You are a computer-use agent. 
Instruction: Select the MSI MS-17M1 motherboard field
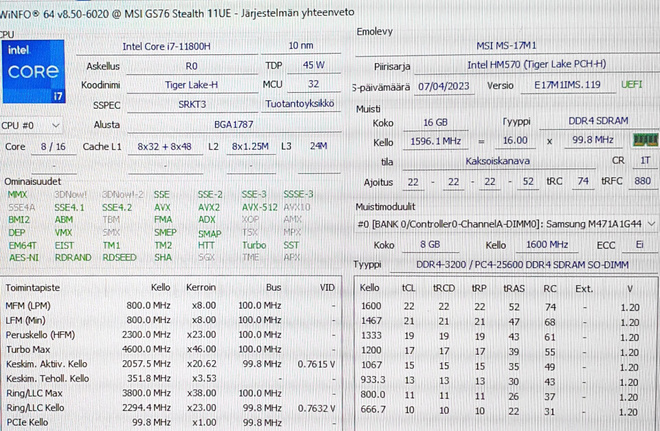click(x=507, y=45)
